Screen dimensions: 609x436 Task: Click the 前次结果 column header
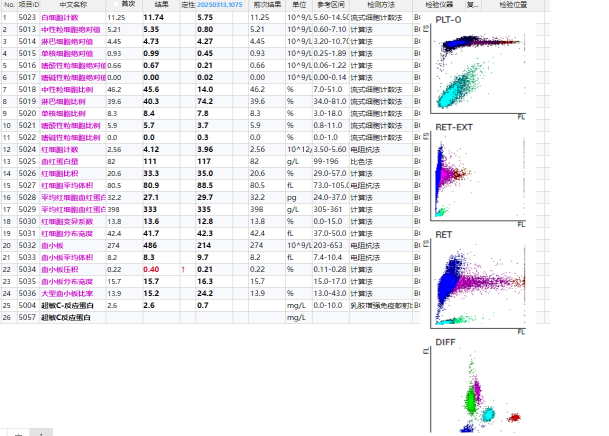click(267, 5)
